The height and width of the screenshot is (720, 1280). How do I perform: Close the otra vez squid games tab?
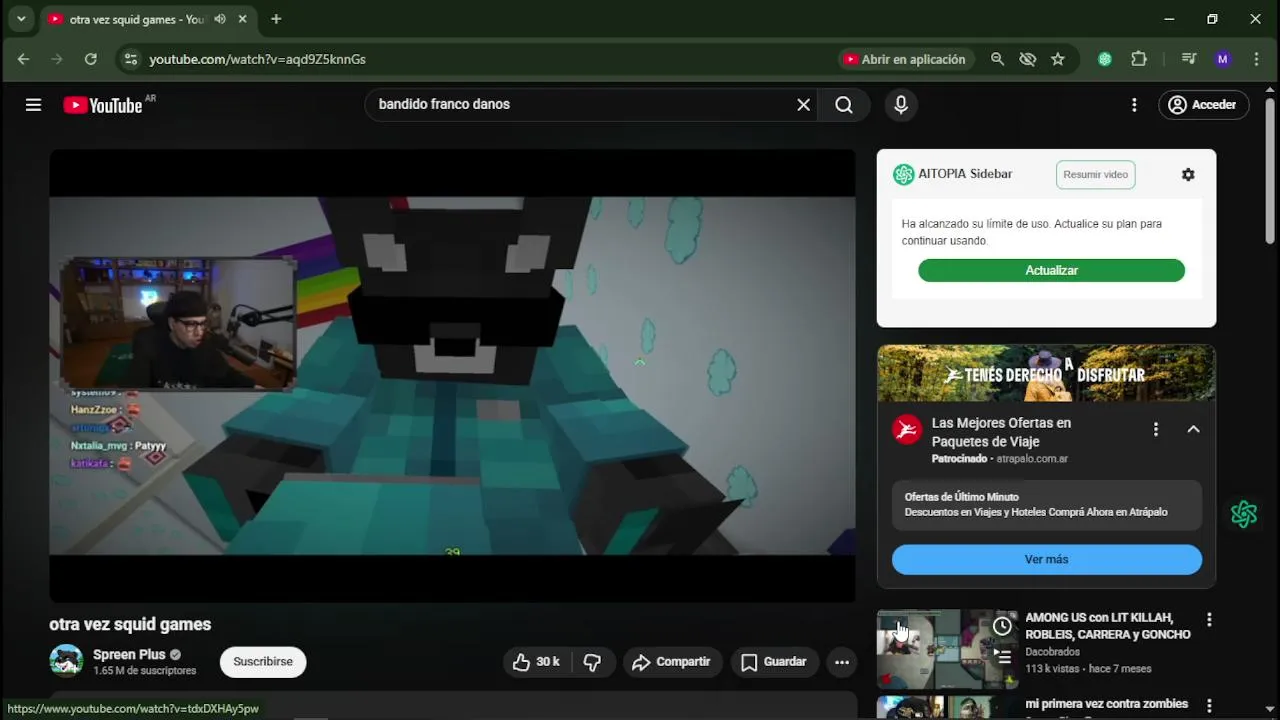243,19
